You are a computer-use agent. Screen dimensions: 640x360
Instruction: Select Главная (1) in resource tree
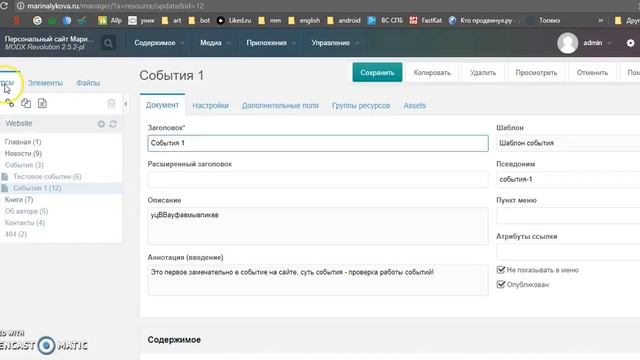[x=23, y=142]
